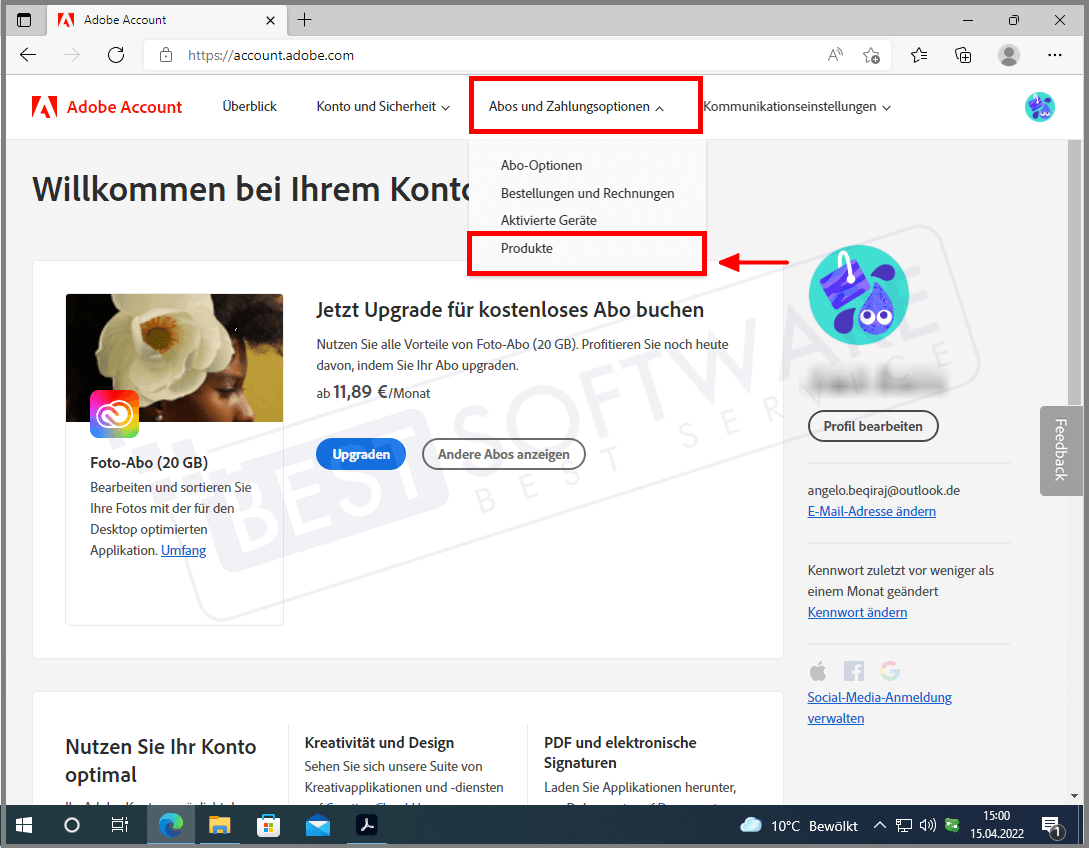Launch Adobe Acrobat from the taskbar
The height and width of the screenshot is (848, 1089).
pos(367,825)
